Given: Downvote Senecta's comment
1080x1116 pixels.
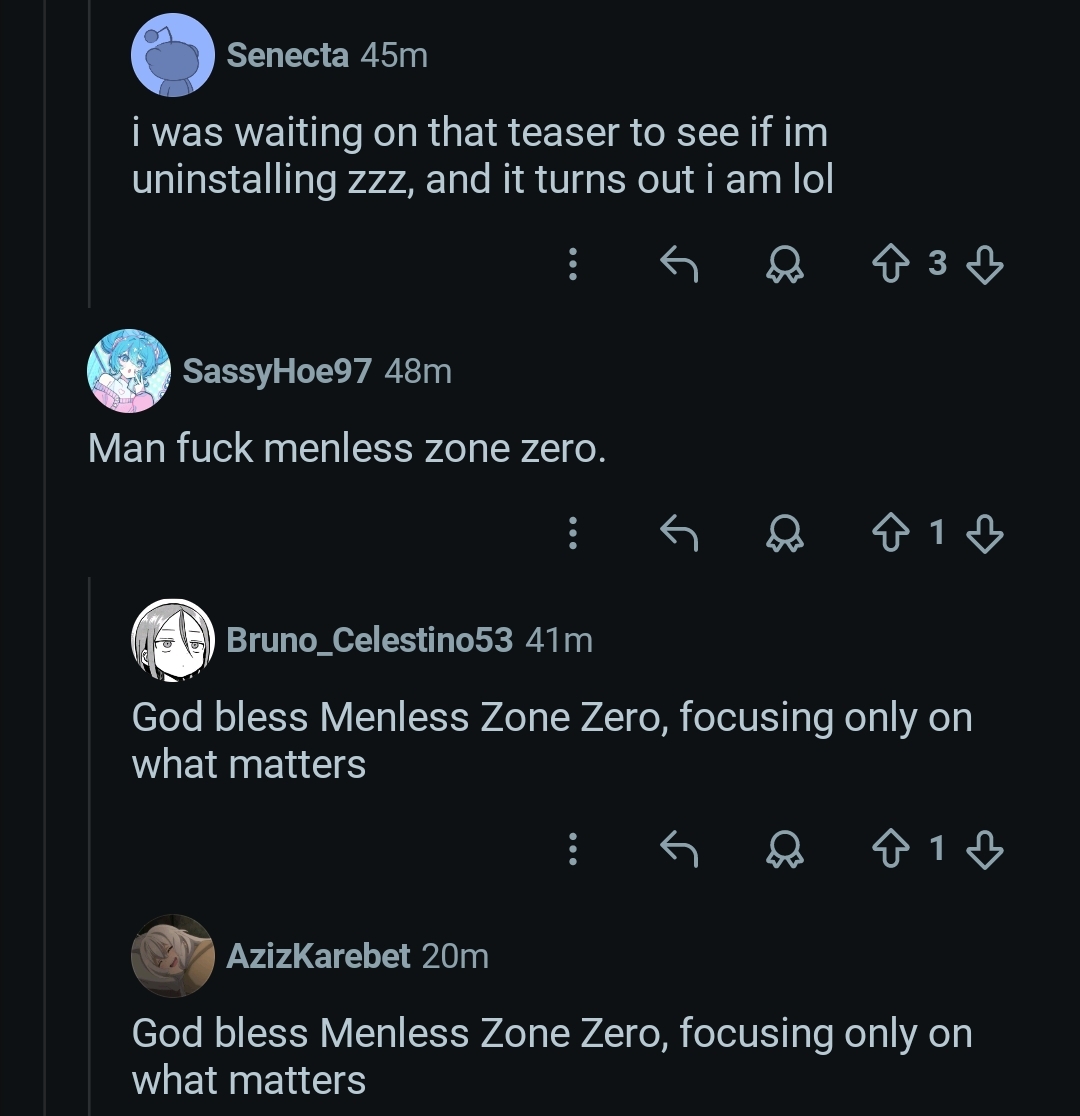Looking at the screenshot, I should 985,264.
